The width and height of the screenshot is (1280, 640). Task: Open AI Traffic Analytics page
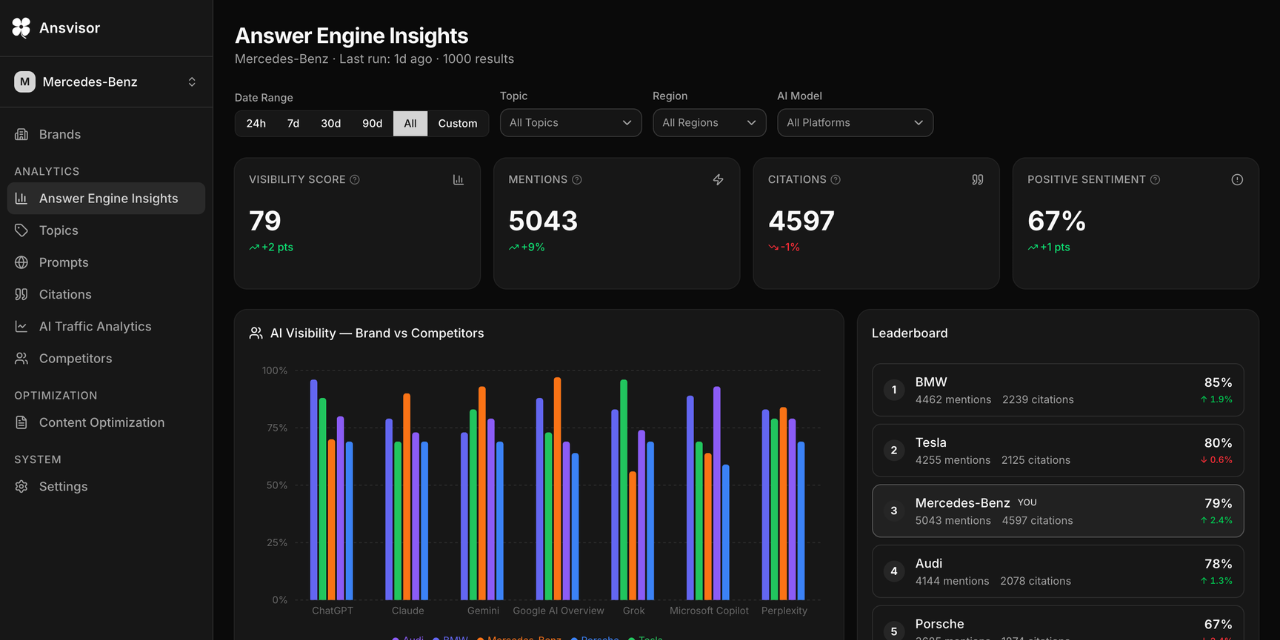(x=106, y=326)
